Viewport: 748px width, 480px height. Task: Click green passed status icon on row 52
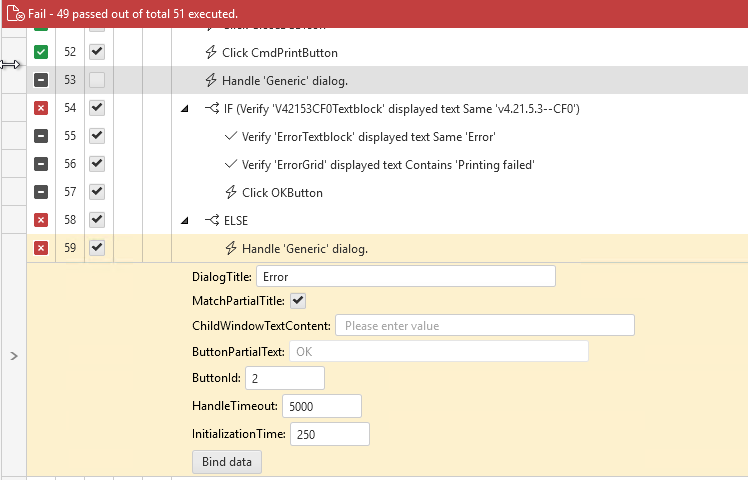tap(41, 52)
